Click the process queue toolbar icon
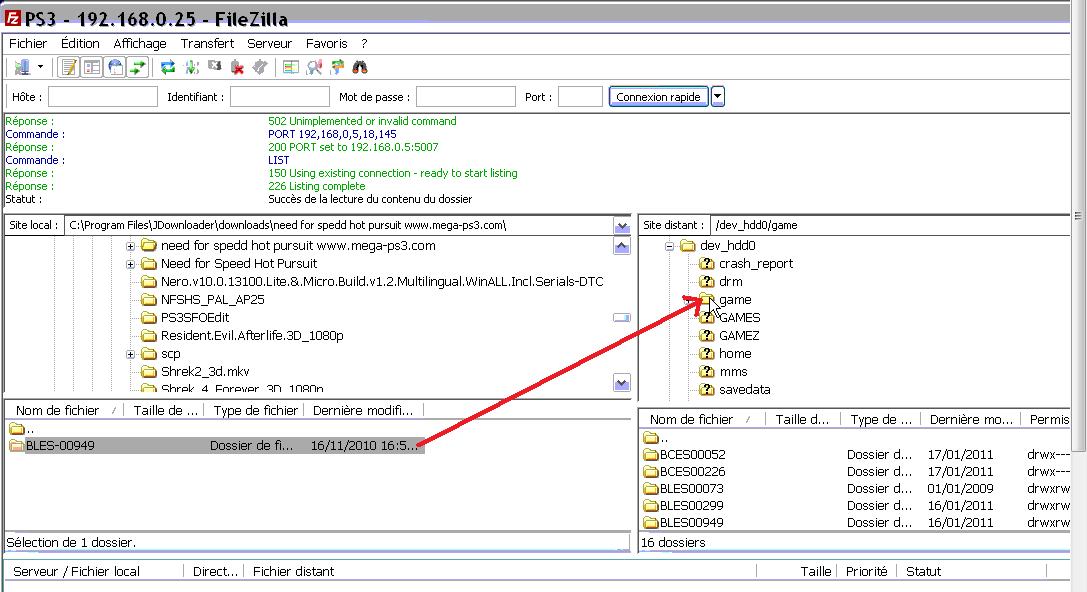The height and width of the screenshot is (592, 1087). [191, 67]
